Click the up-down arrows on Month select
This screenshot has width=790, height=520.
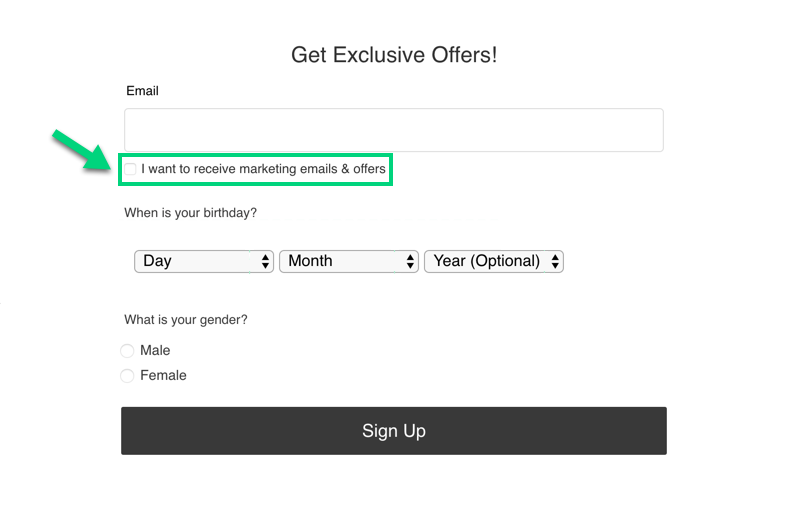point(410,261)
